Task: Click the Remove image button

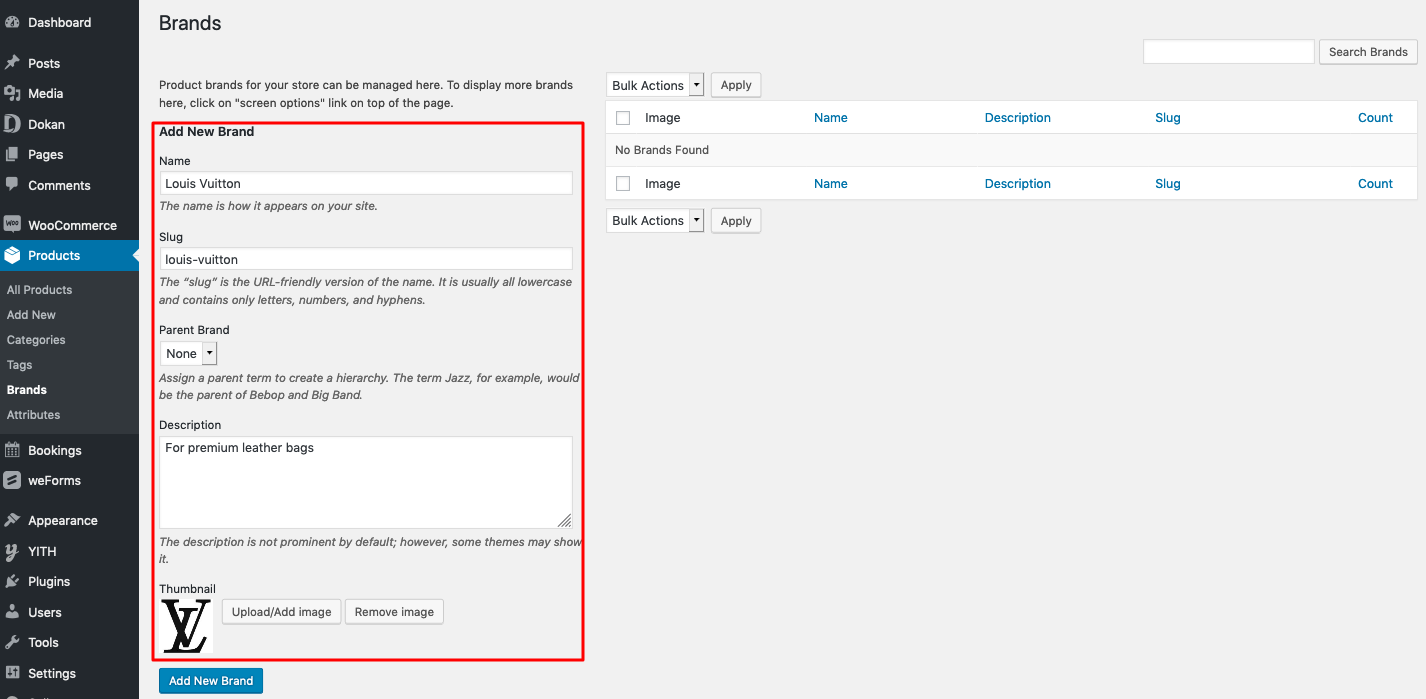Action: pos(394,612)
